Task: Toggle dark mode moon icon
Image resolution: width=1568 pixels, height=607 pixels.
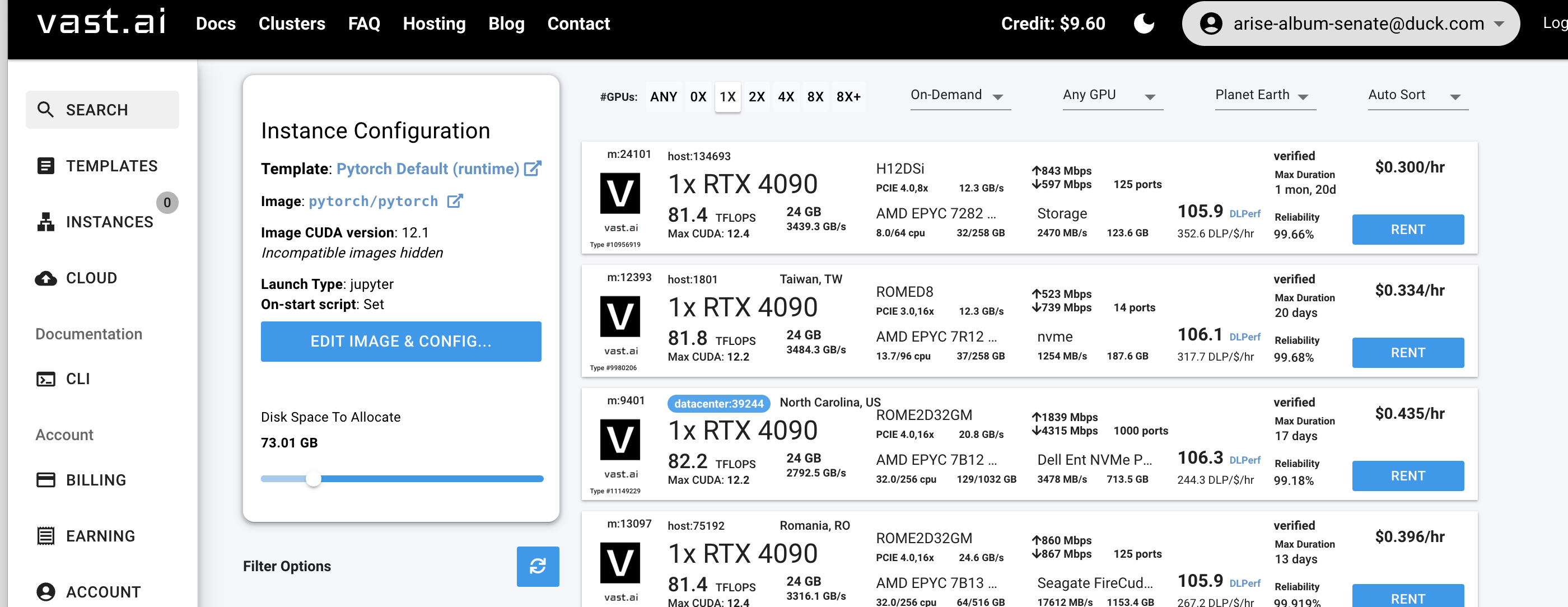Action: (x=1144, y=24)
